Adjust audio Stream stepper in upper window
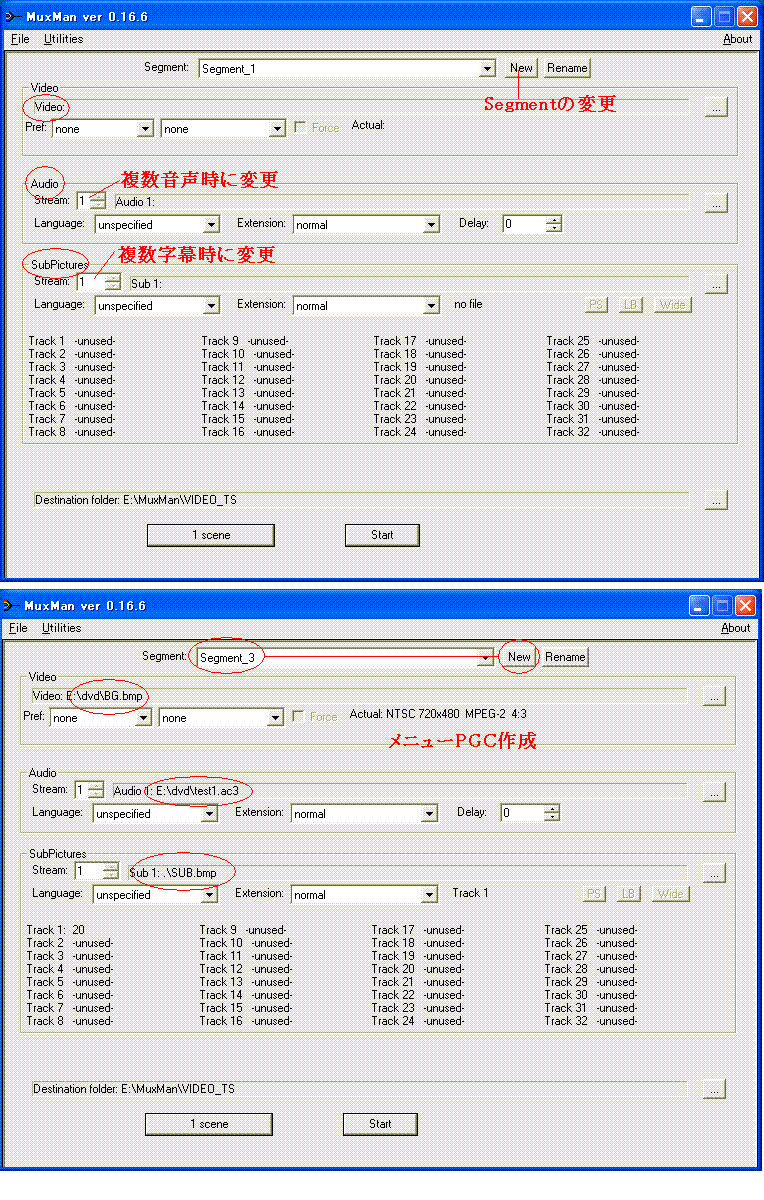 pos(97,201)
